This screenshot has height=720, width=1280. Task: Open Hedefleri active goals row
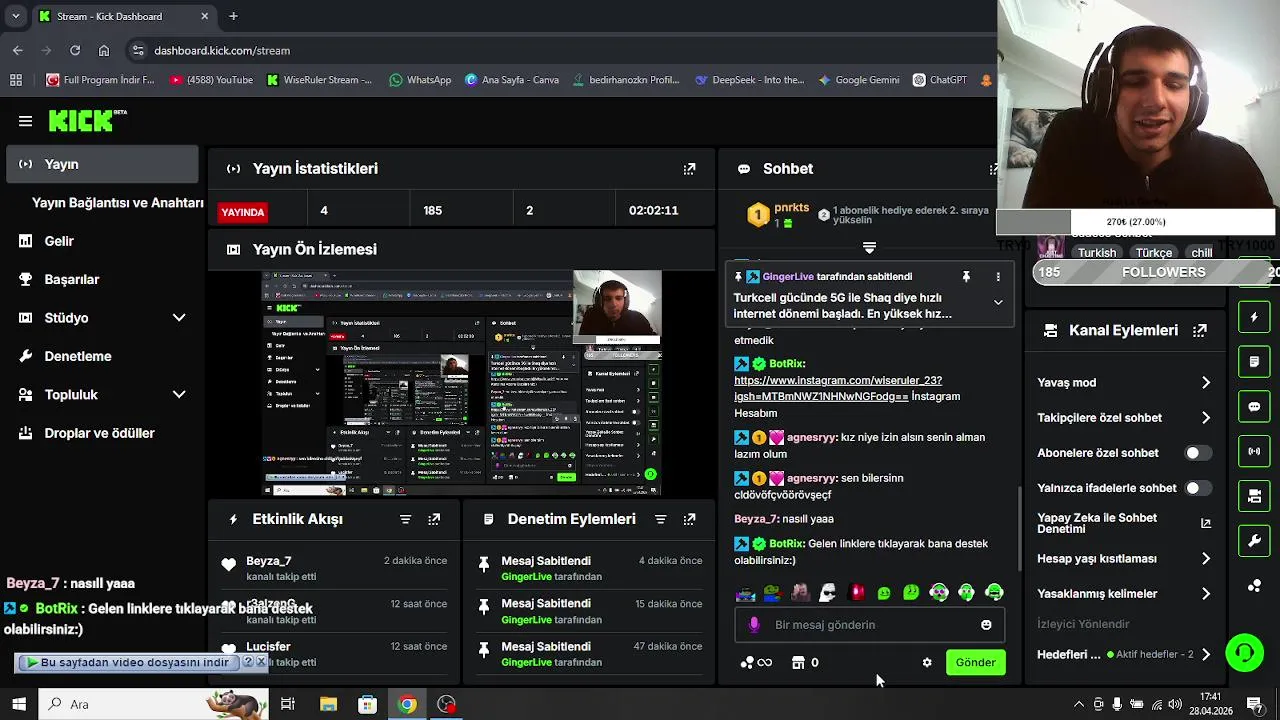(1124, 655)
